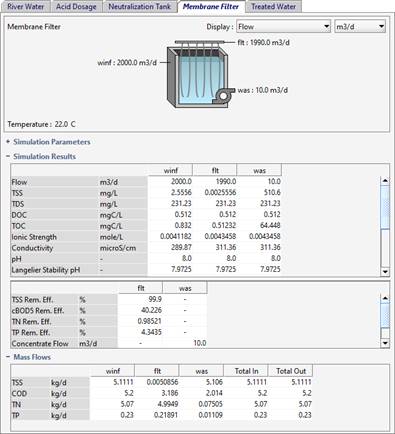Click the COD was mass value 2.014
Viewport: 395px width, 434px height.
tap(215, 393)
